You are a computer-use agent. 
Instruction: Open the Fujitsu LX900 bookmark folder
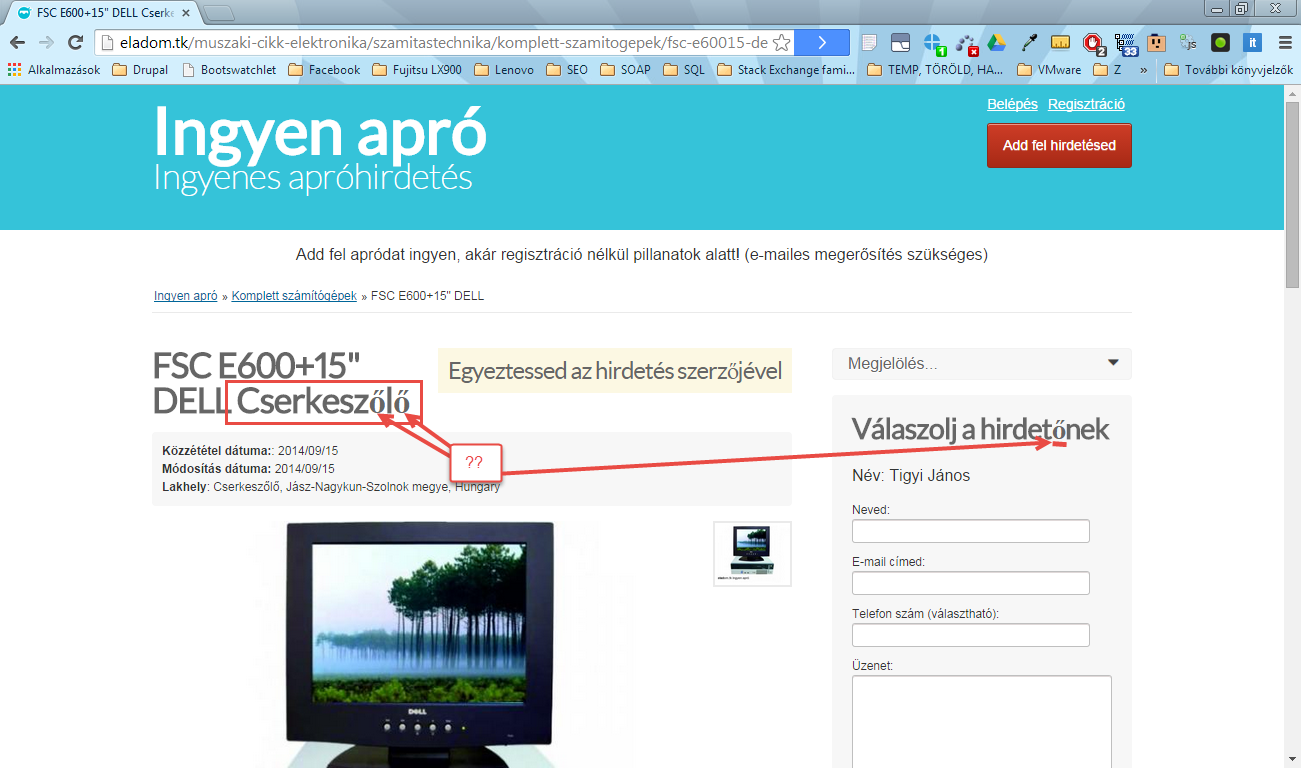tap(417, 70)
